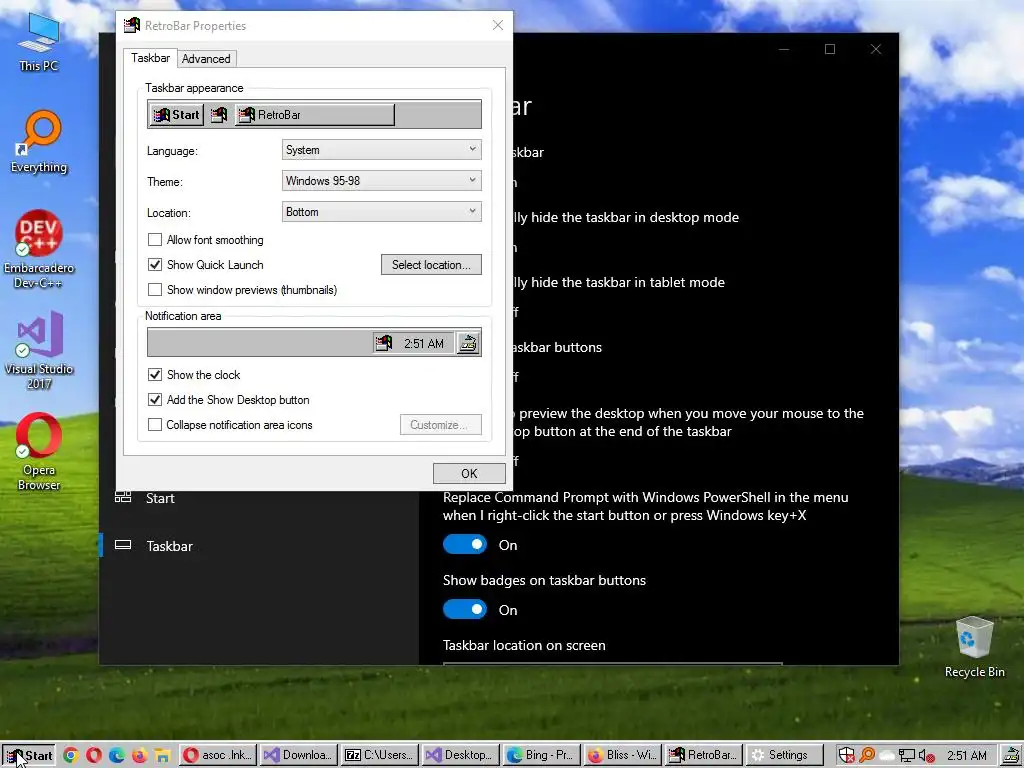The height and width of the screenshot is (768, 1024).
Task: Uncheck Show Quick Launch
Action: pyautogui.click(x=155, y=264)
